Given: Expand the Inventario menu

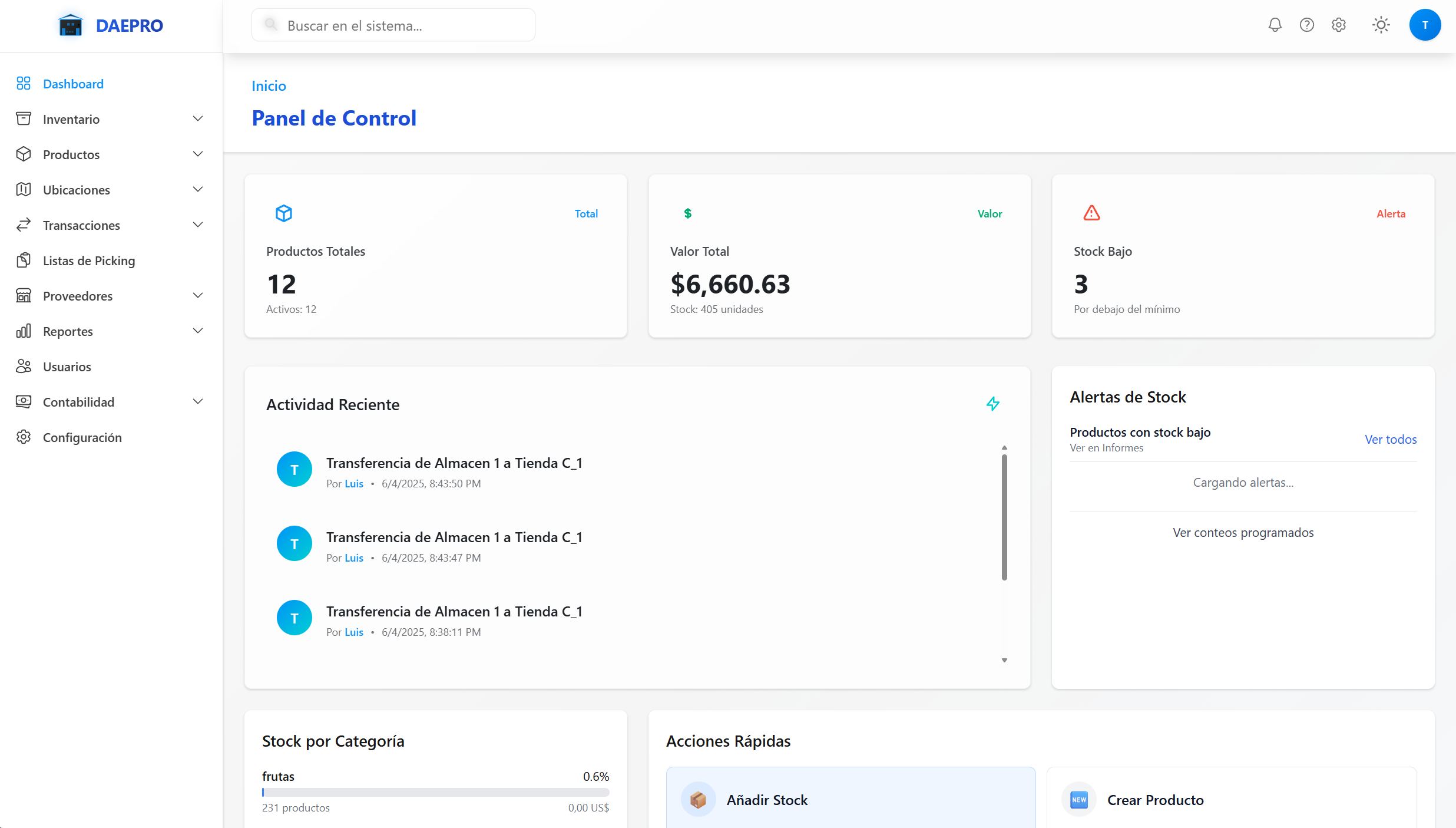Looking at the screenshot, I should click(198, 118).
